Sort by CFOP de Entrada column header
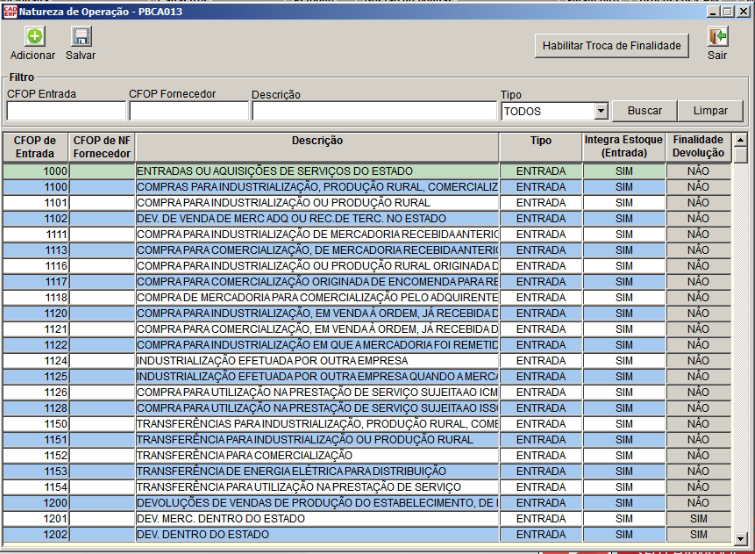The width and height of the screenshot is (755, 554). click(35, 147)
